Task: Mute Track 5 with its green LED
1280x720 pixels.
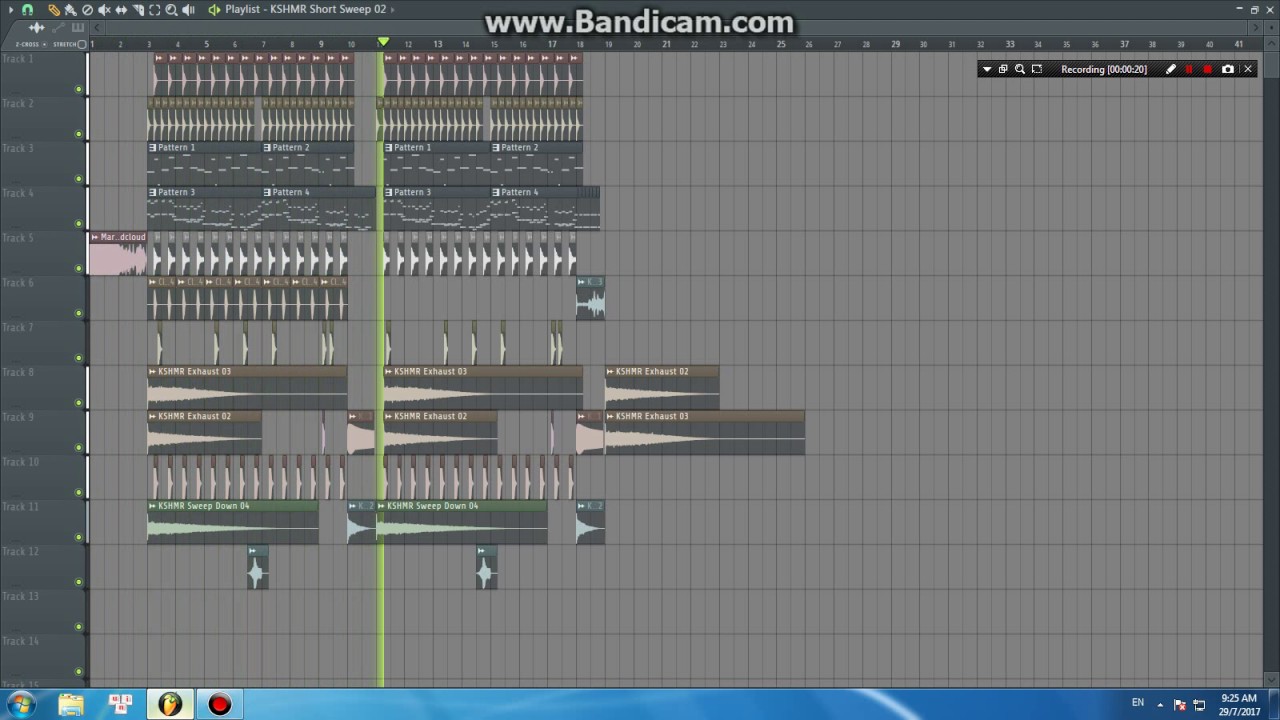Action: pyautogui.click(x=79, y=268)
